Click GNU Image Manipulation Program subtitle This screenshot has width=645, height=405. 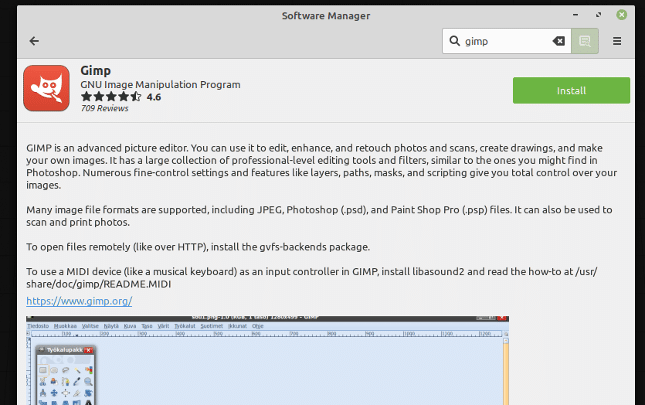(160, 85)
